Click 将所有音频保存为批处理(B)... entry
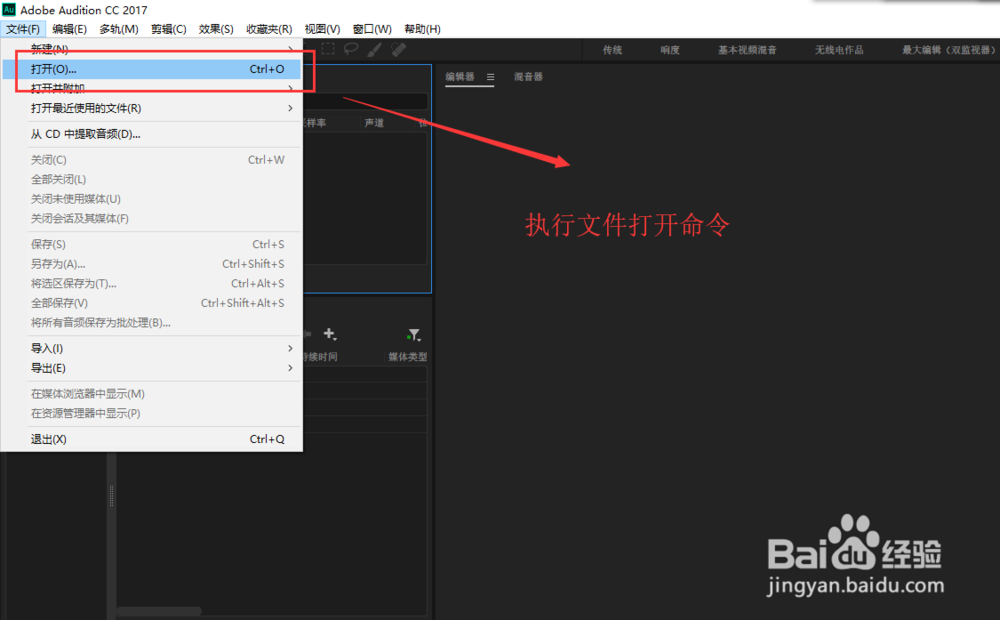Screen dimensions: 1000x620 click(152, 323)
